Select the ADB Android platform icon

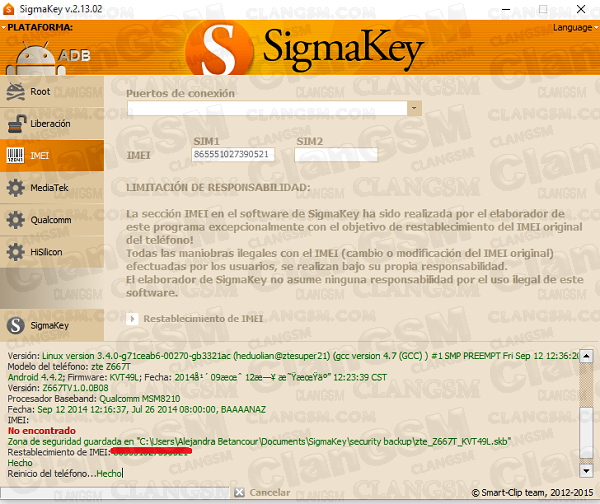tap(36, 58)
